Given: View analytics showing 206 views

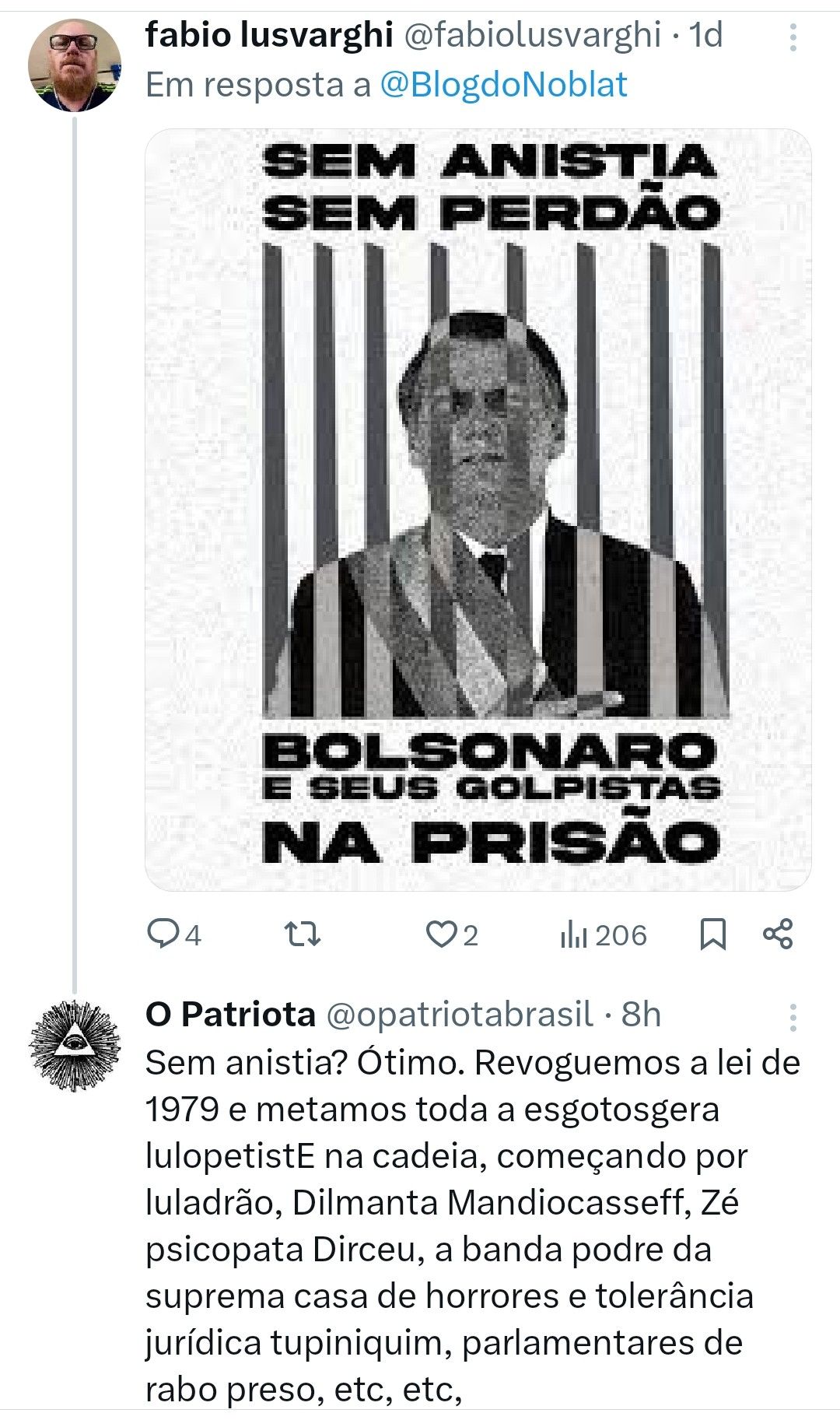Looking at the screenshot, I should [x=604, y=934].
